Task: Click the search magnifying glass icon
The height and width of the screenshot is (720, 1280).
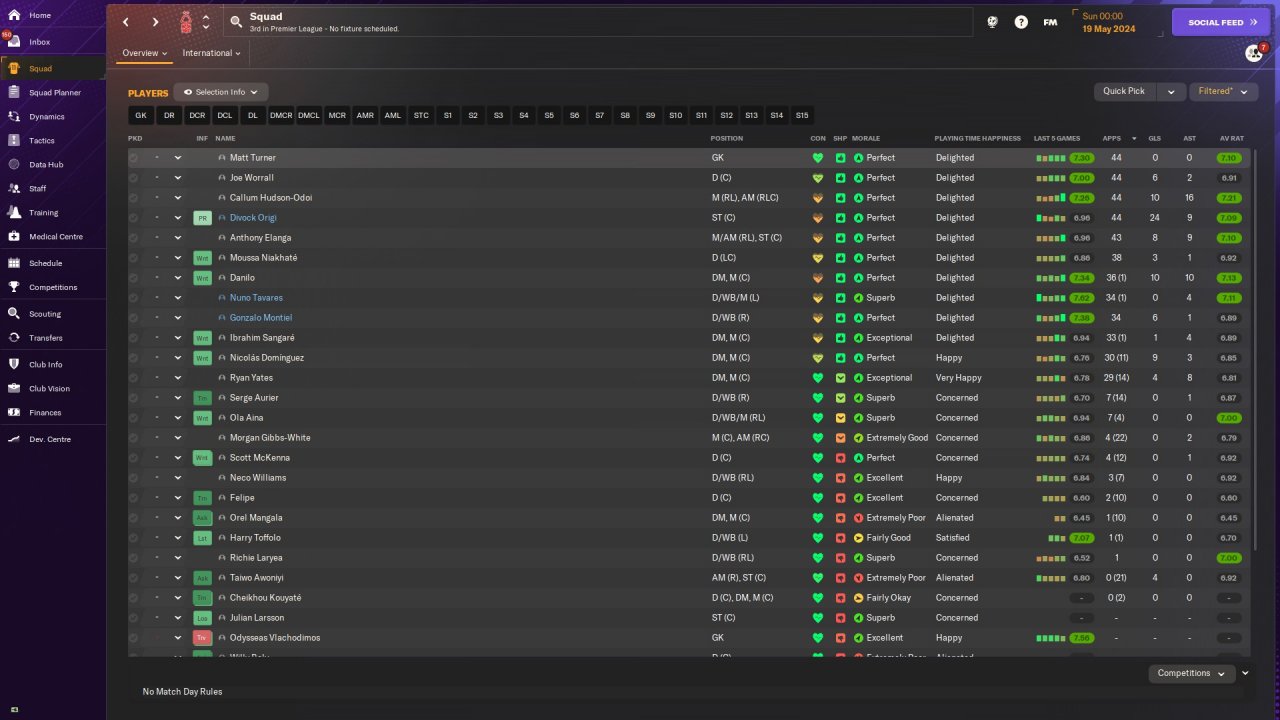Action: coord(236,21)
